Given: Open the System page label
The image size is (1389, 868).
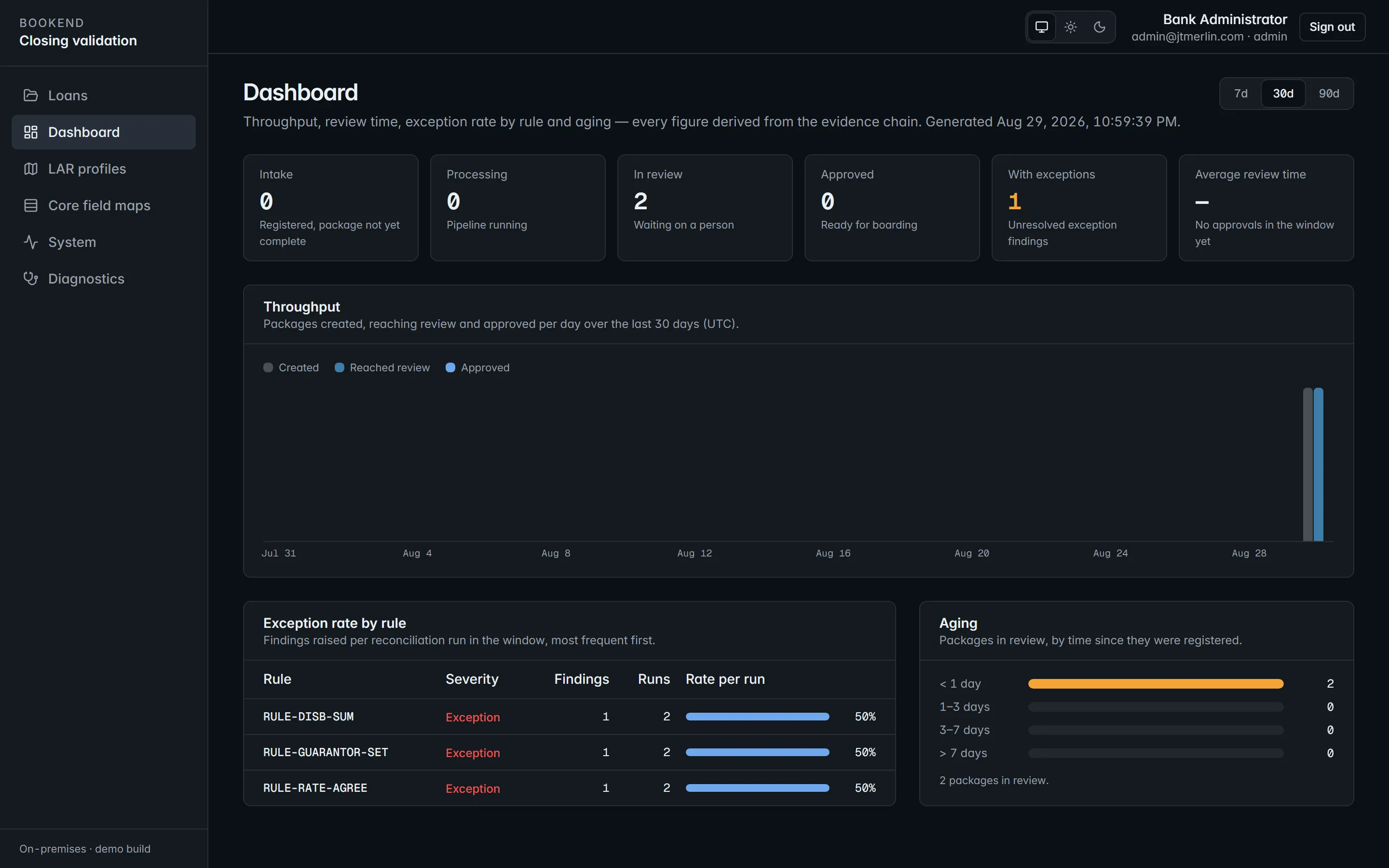Looking at the screenshot, I should coord(72,242).
